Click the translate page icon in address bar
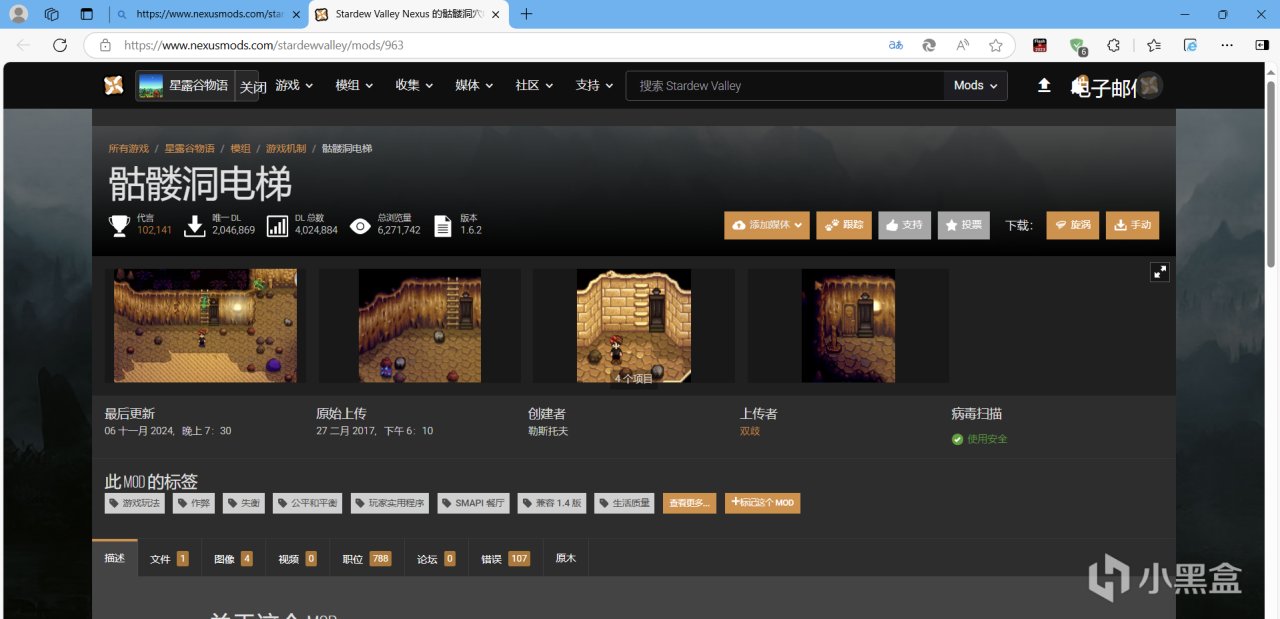The width and height of the screenshot is (1280, 619). click(x=896, y=45)
